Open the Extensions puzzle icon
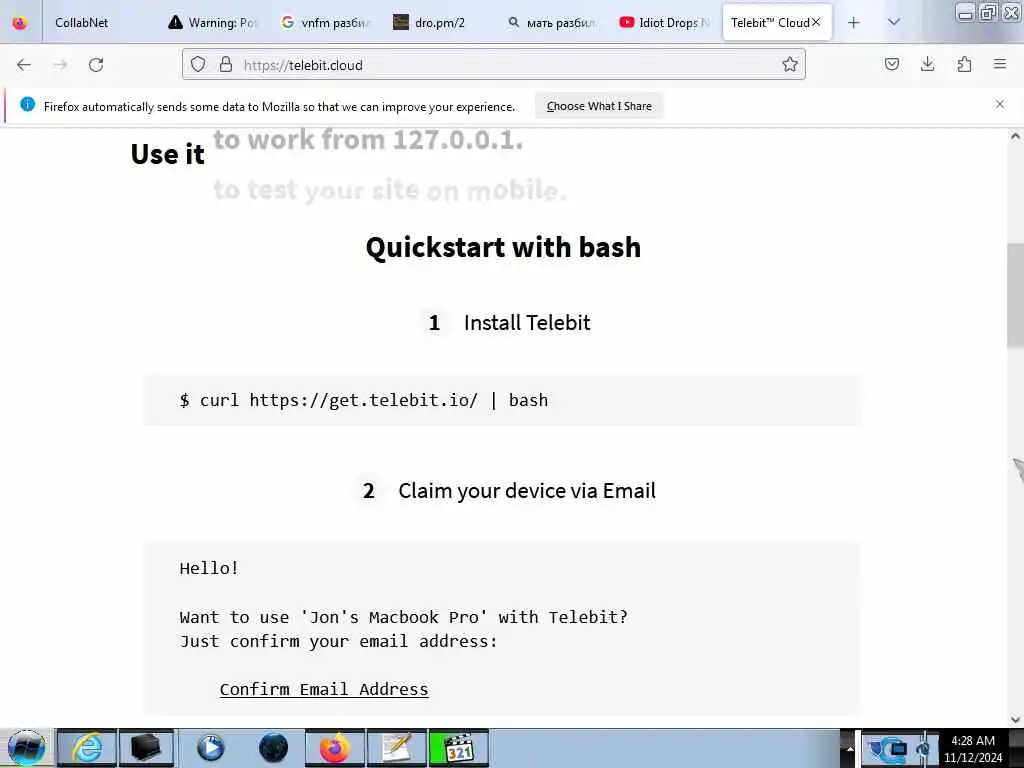This screenshot has height=768, width=1024. point(964,64)
